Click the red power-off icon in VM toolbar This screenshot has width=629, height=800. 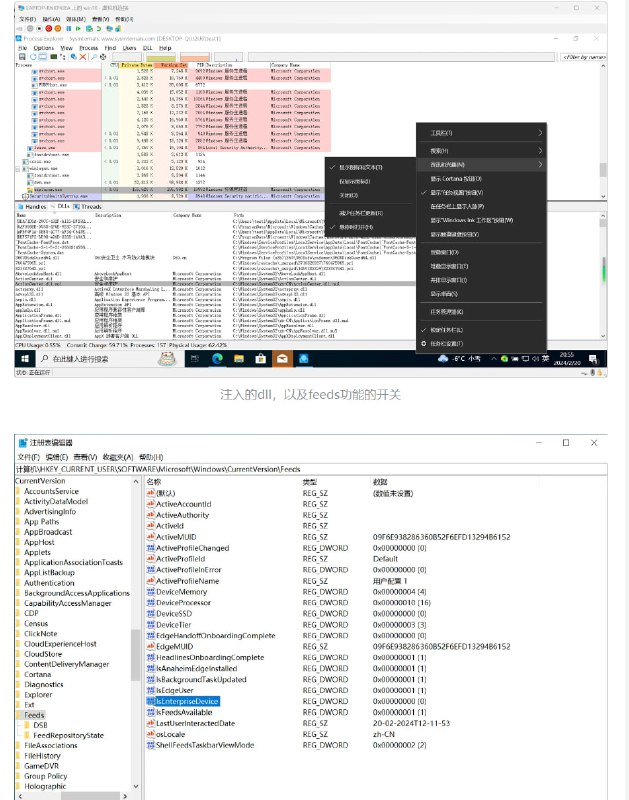(x=49, y=29)
